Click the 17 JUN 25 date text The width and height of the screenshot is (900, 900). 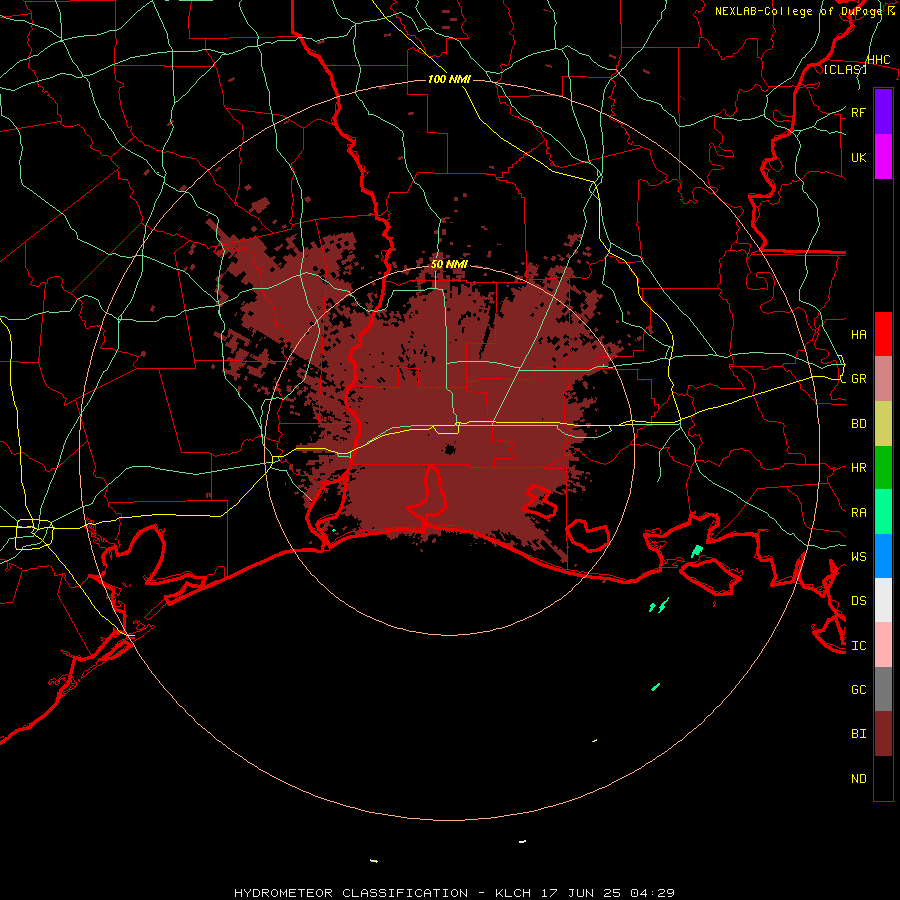click(x=581, y=893)
